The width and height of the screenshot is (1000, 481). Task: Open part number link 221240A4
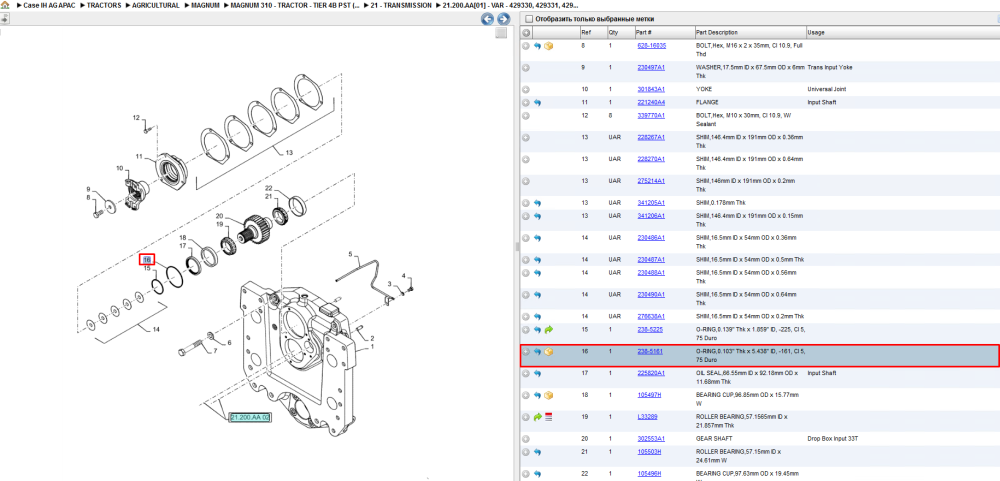click(x=651, y=102)
